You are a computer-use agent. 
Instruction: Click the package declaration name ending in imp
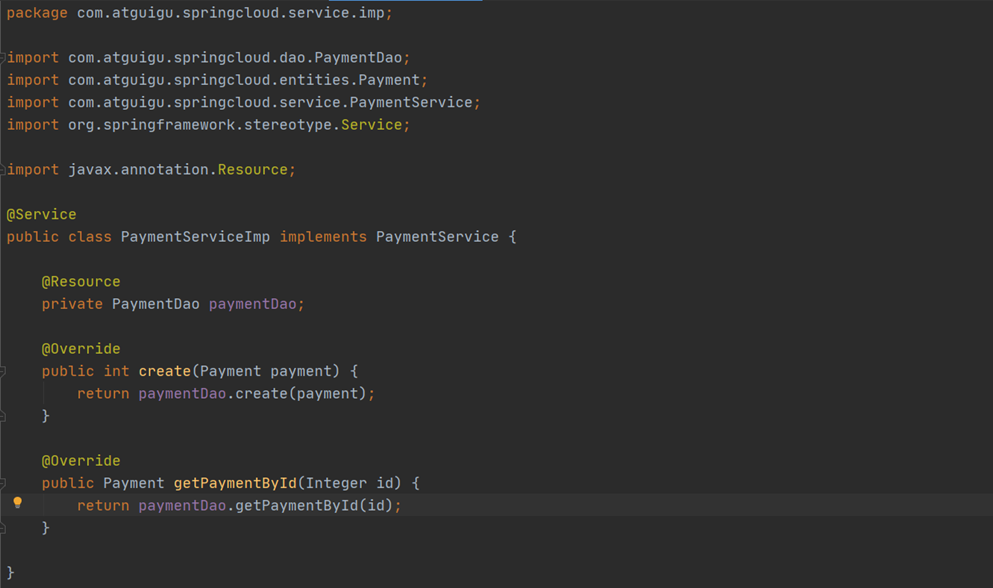point(231,13)
